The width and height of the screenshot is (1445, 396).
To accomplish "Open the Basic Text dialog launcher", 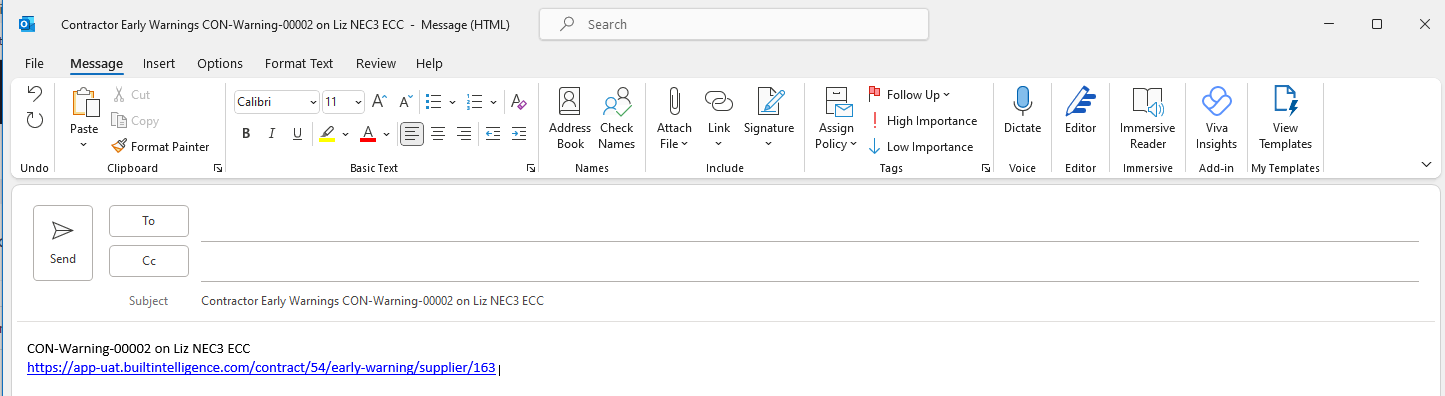I will [x=531, y=169].
